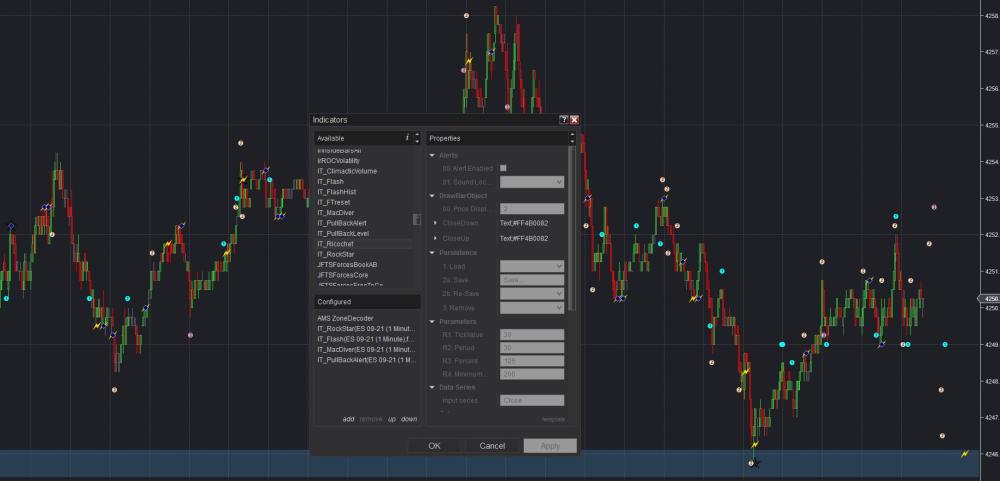Image resolution: width=1000 pixels, height=481 pixels.
Task: Click the yellow lightning marker at chart bottom right
Action: pos(965,454)
